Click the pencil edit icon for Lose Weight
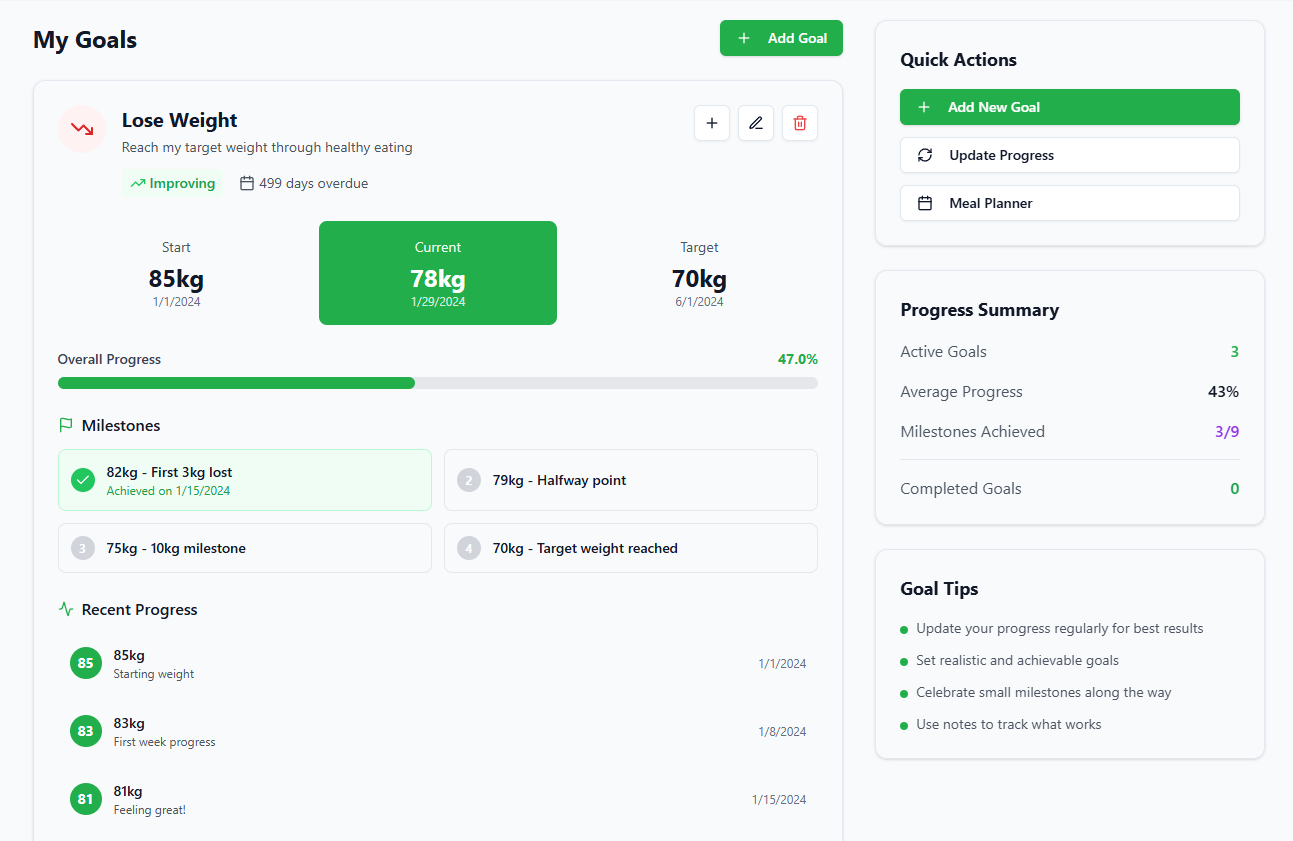Viewport: 1293px width, 841px height. tap(756, 123)
